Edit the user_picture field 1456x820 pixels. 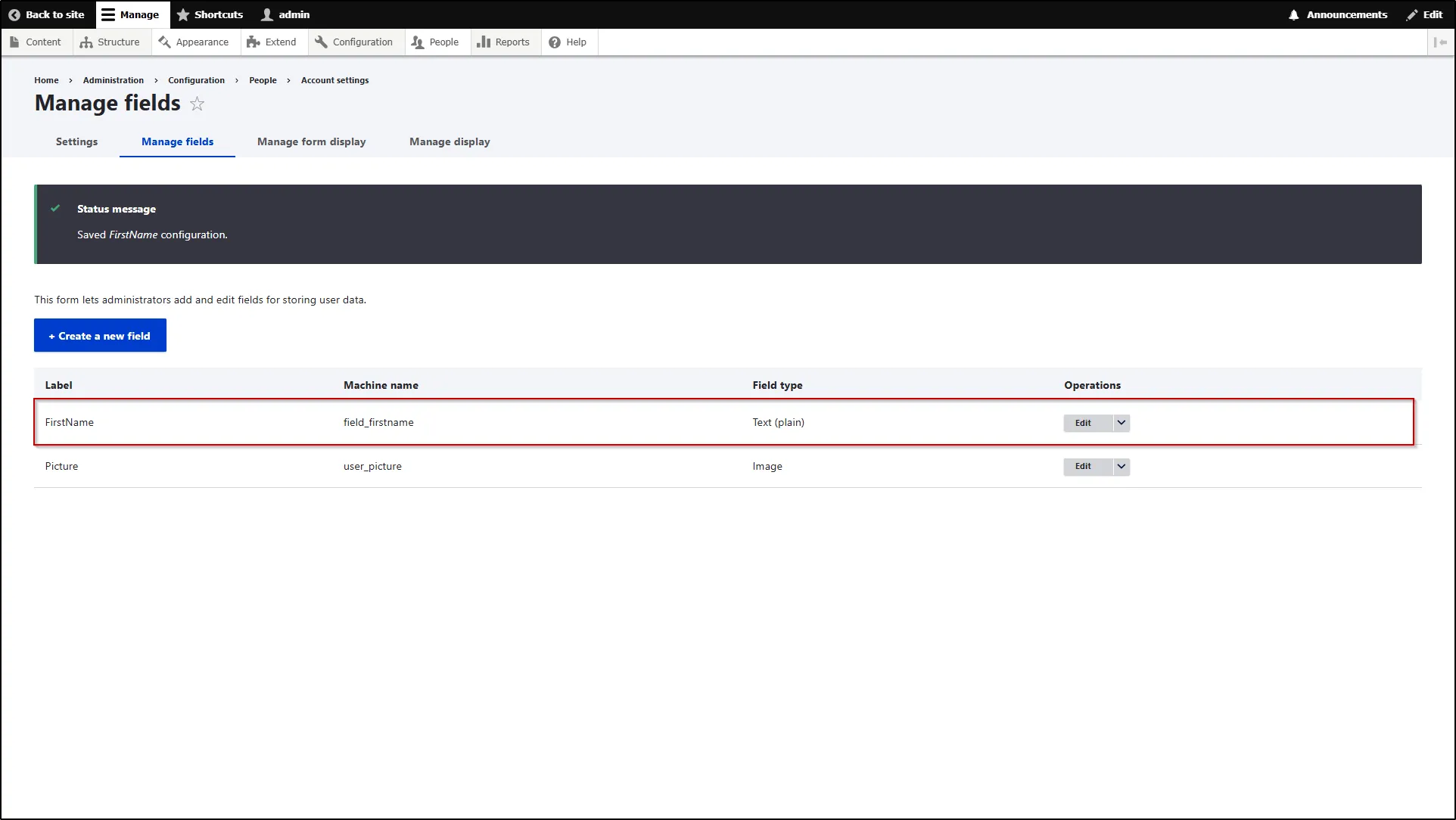tap(1083, 467)
